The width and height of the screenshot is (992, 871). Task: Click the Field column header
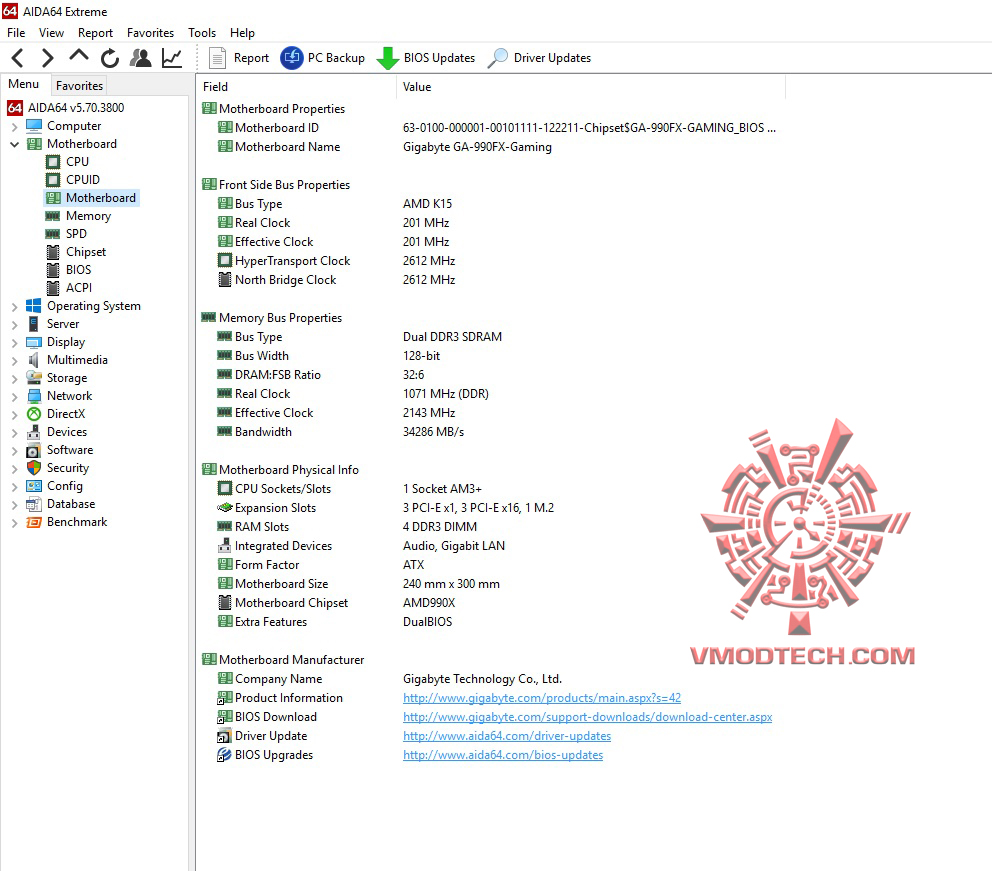coord(296,87)
